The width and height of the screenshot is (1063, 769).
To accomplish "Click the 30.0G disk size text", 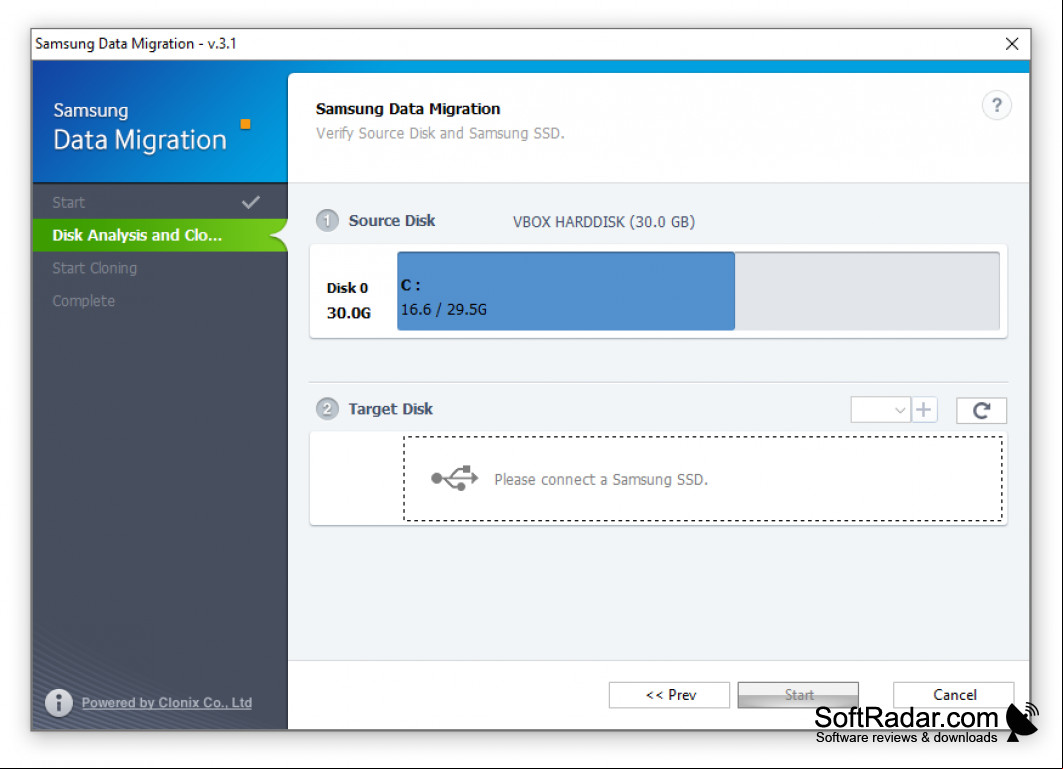I will coord(348,313).
